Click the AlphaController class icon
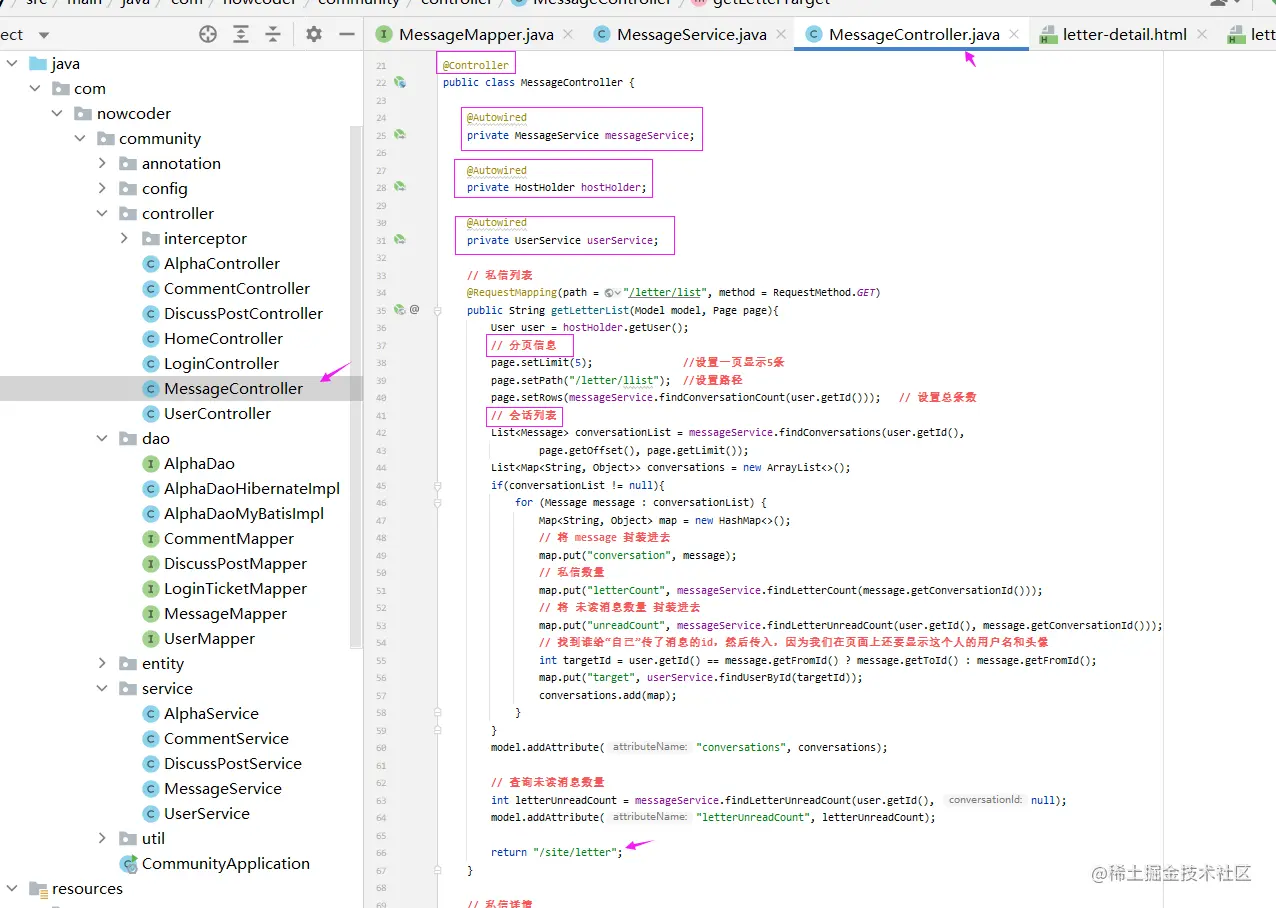The width and height of the screenshot is (1276, 908). click(x=151, y=264)
